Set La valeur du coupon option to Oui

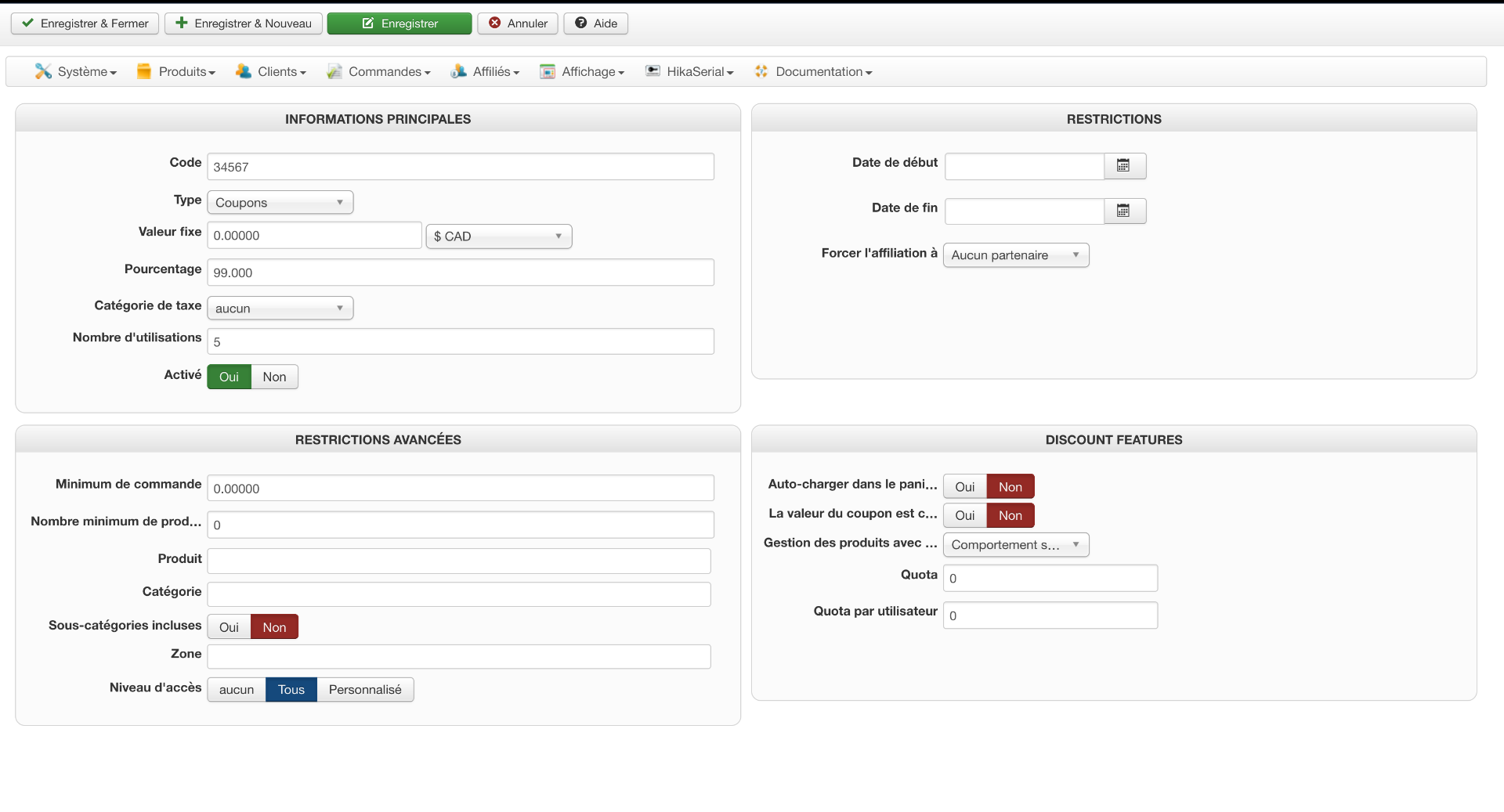965,515
